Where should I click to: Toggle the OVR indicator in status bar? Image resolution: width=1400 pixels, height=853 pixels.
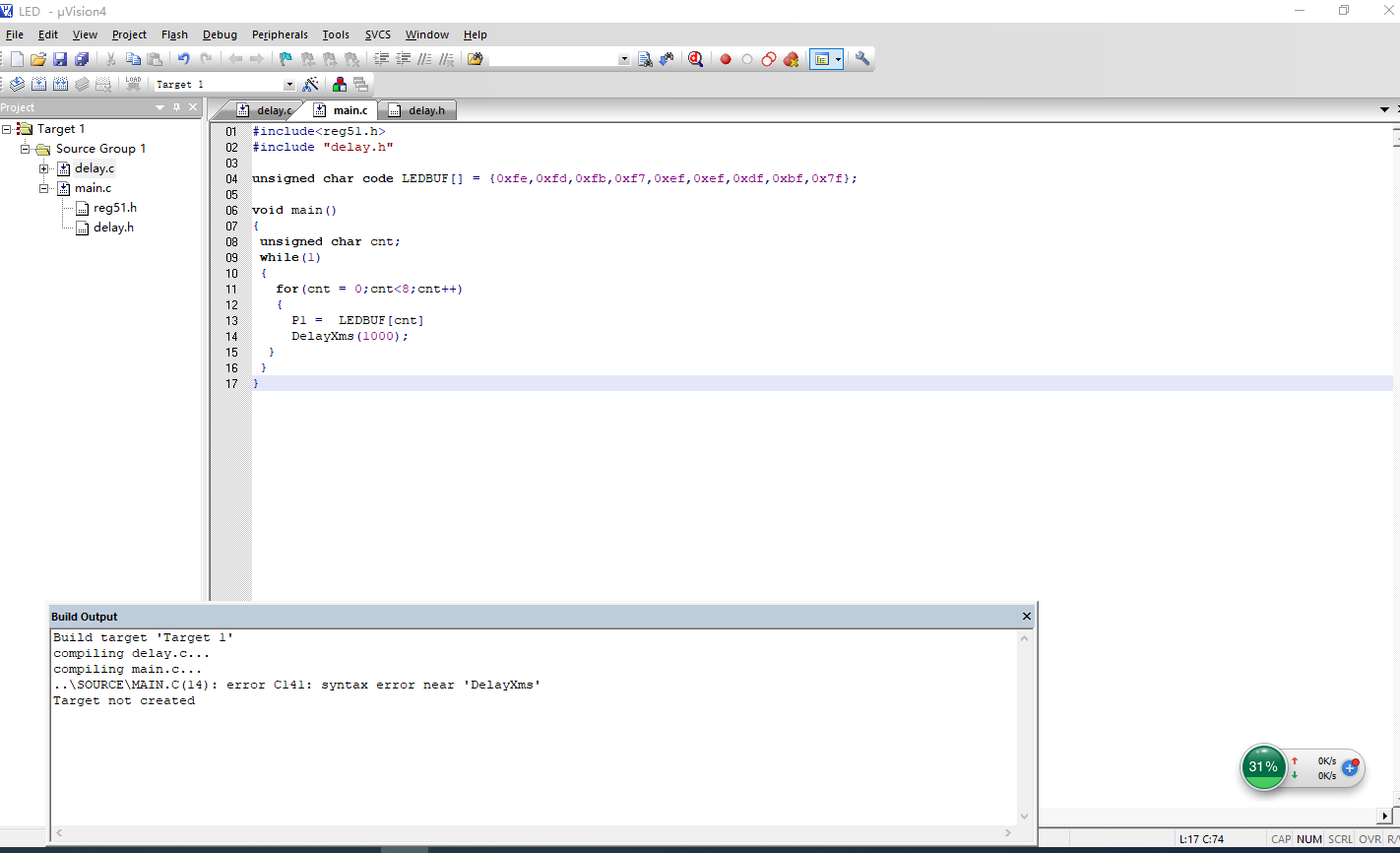coord(1369,839)
